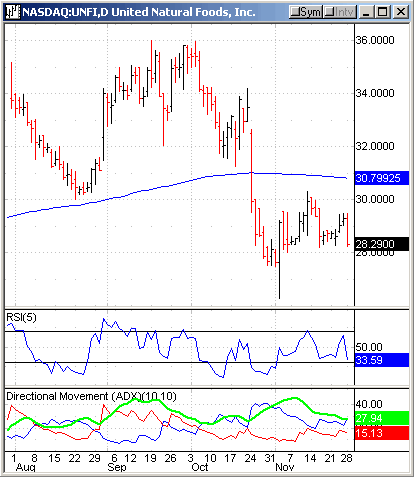Image resolution: width=414 pixels, height=477 pixels.
Task: Click the chart window icon in title bar
Action: pos(13,12)
